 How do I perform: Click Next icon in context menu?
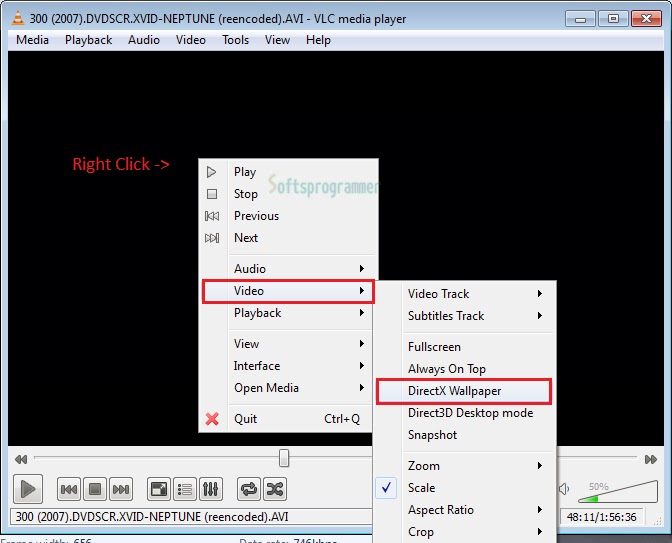click(212, 238)
